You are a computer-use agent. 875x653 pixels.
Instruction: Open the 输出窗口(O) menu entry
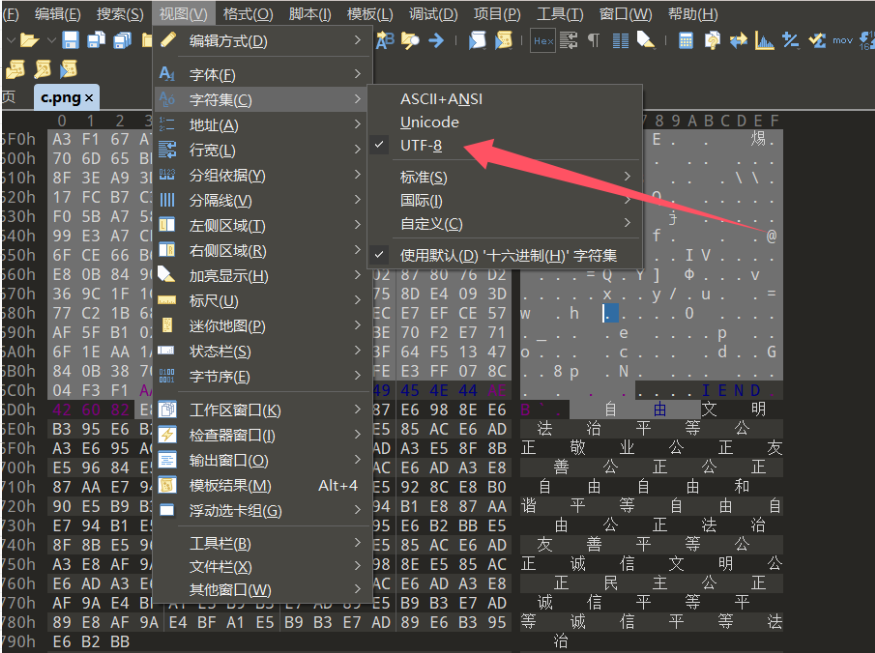click(x=261, y=460)
